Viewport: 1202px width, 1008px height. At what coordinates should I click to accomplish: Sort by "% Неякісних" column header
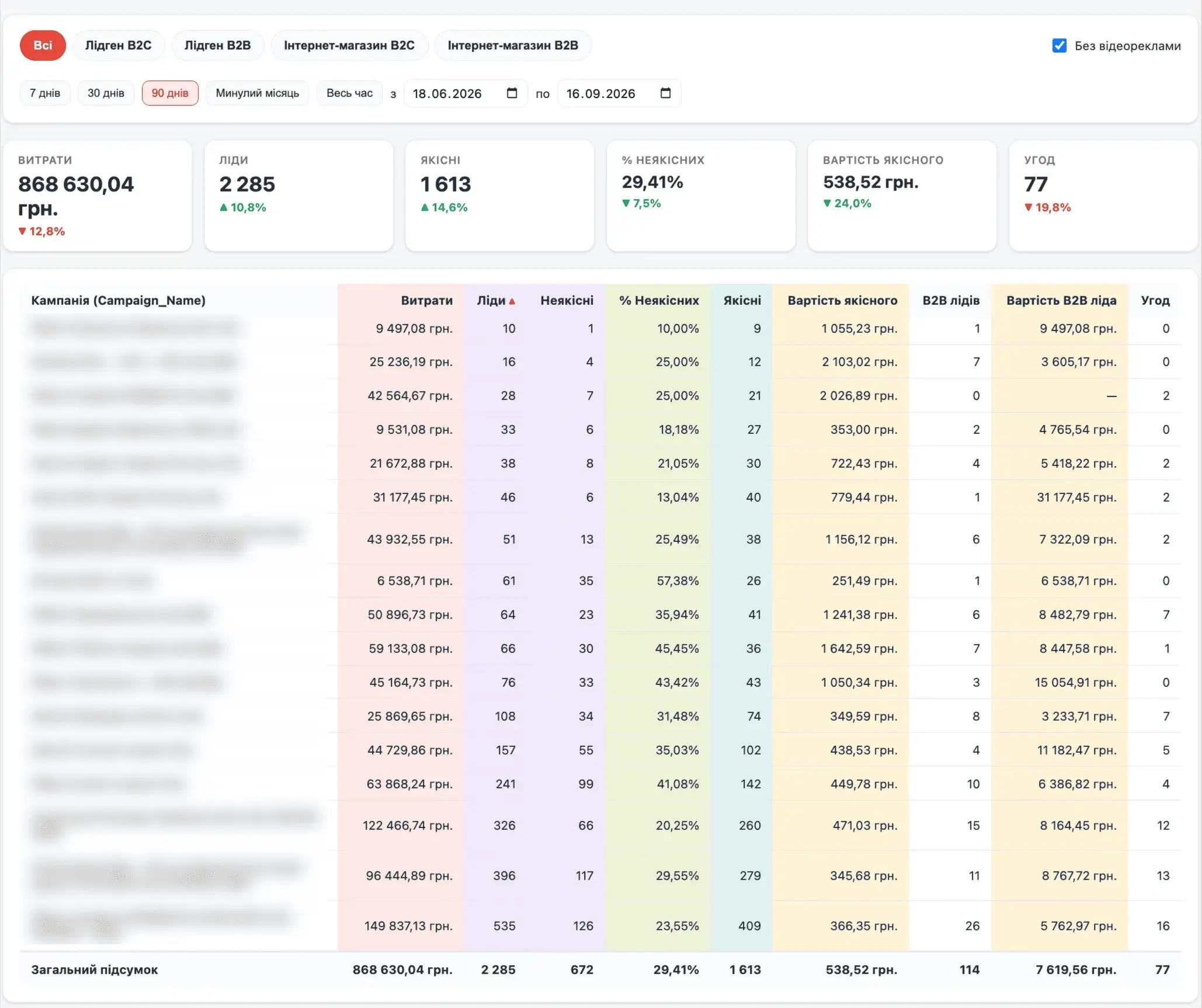coord(659,300)
